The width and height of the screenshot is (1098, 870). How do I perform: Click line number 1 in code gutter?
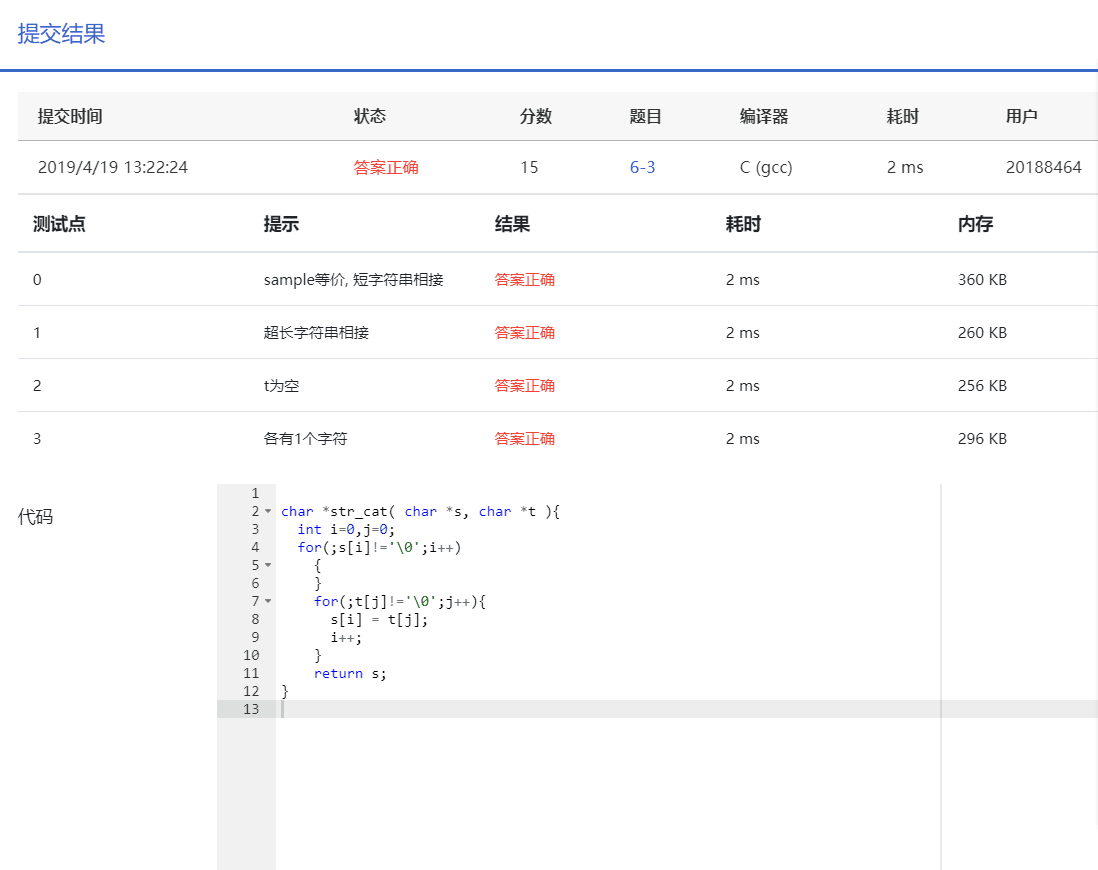point(255,493)
